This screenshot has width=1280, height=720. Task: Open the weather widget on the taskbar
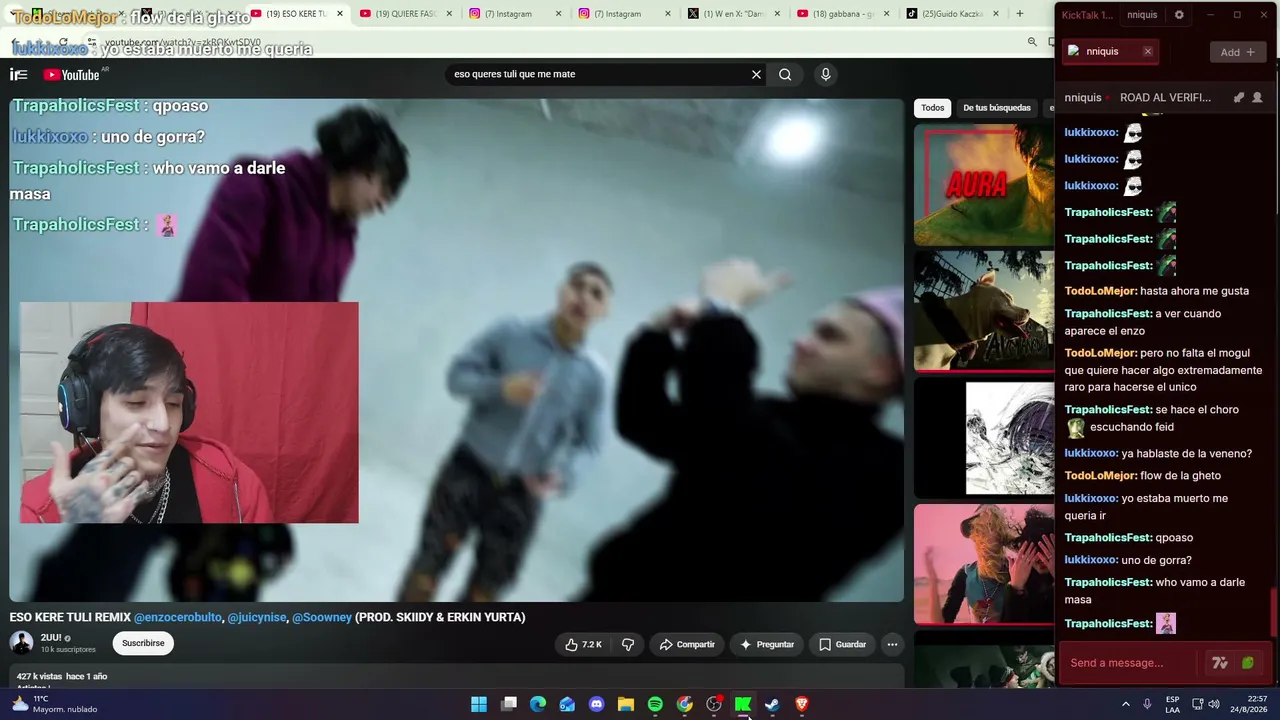(x=55, y=704)
